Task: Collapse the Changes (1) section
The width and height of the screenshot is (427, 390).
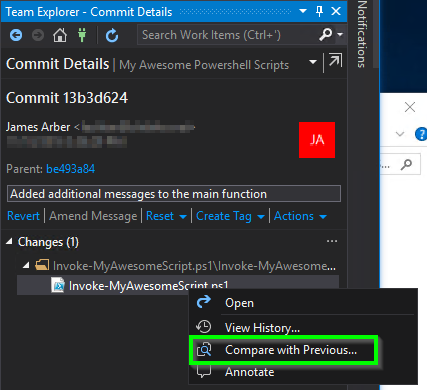Action: (9, 241)
